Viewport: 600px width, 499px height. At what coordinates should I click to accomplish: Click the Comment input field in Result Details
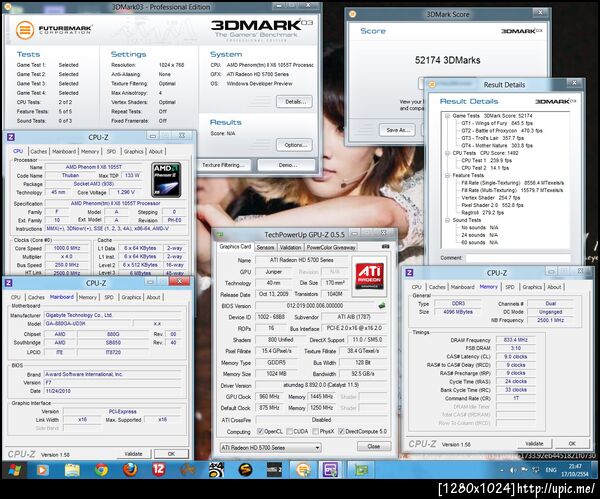point(518,258)
